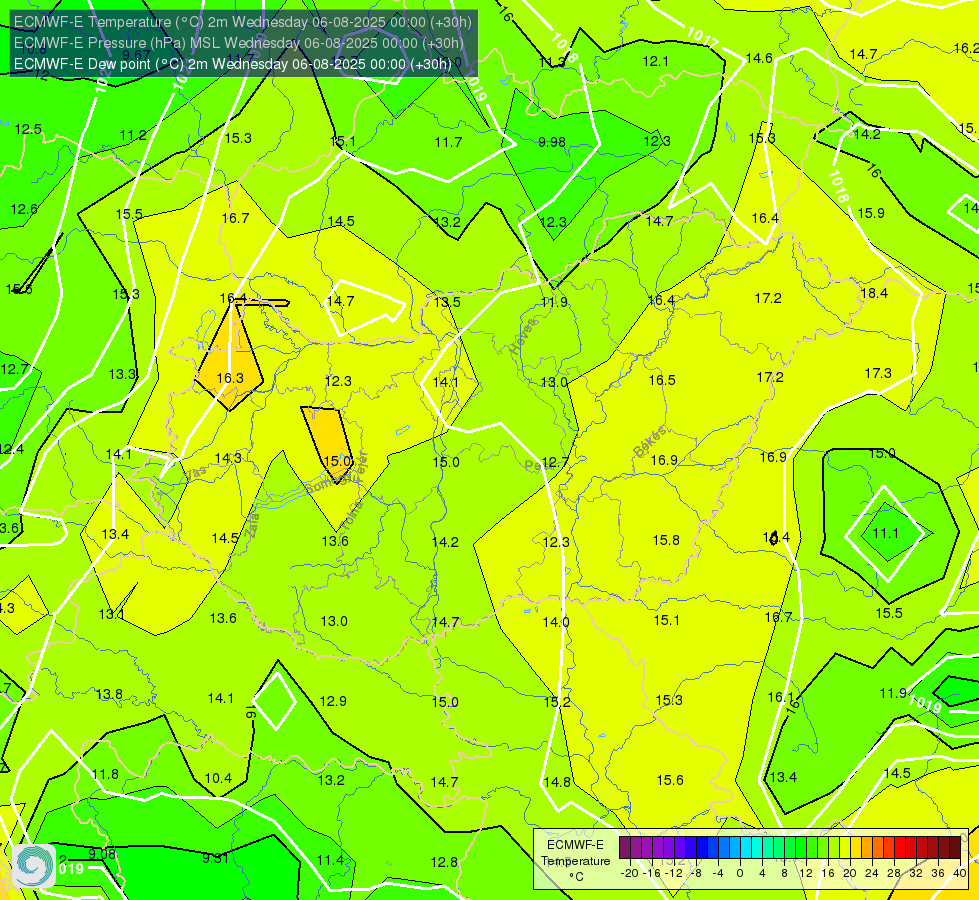Viewport: 979px width, 900px height.
Task: Click the 15.8 temperature value
Action: [x=666, y=540]
